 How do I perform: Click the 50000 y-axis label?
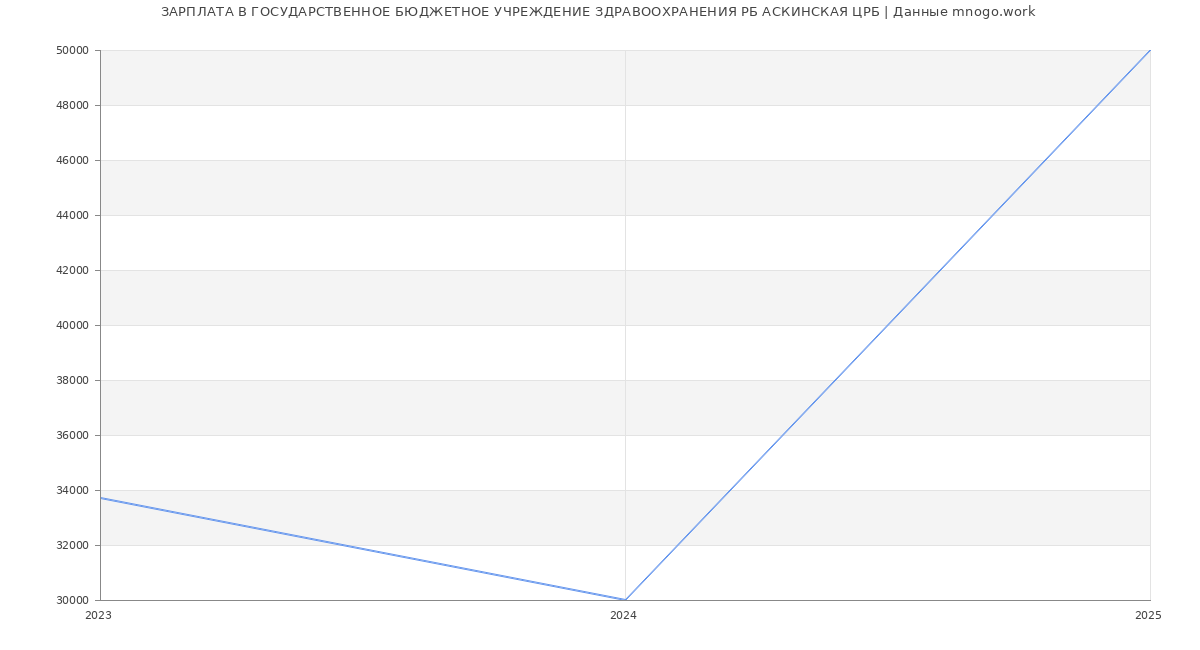(x=73, y=50)
